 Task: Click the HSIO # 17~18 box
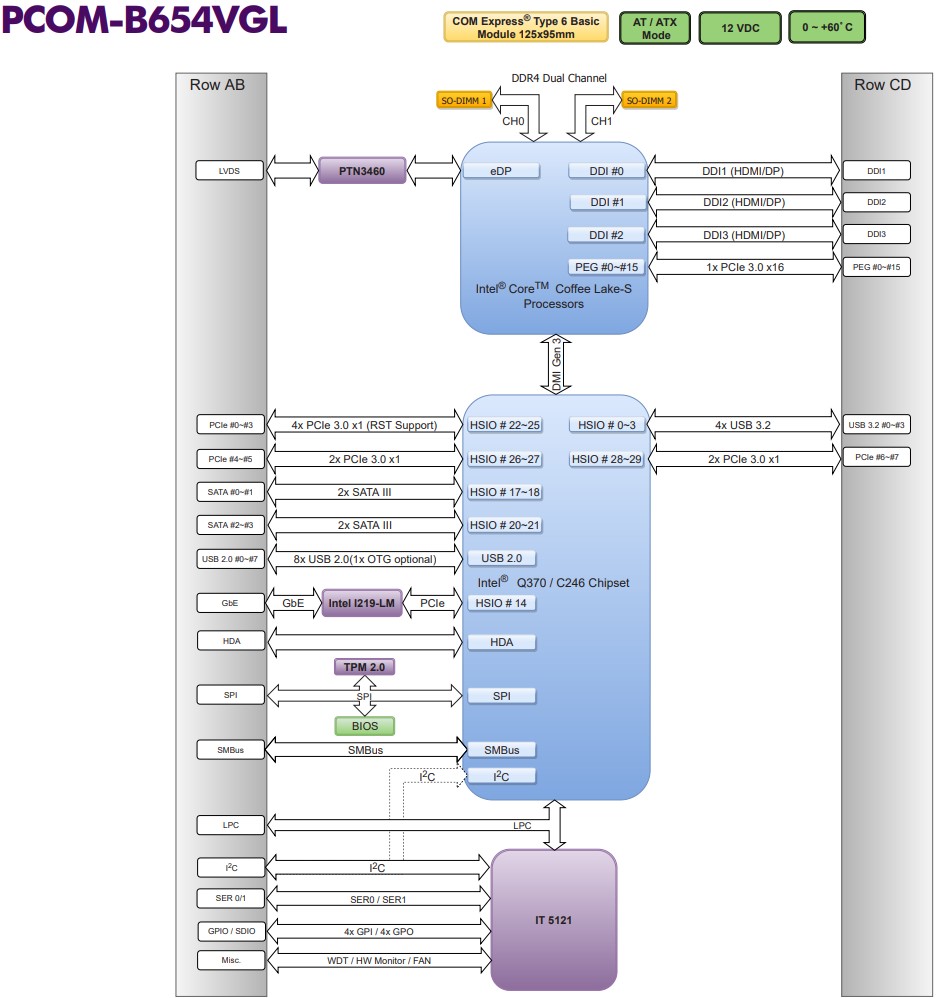(x=505, y=492)
